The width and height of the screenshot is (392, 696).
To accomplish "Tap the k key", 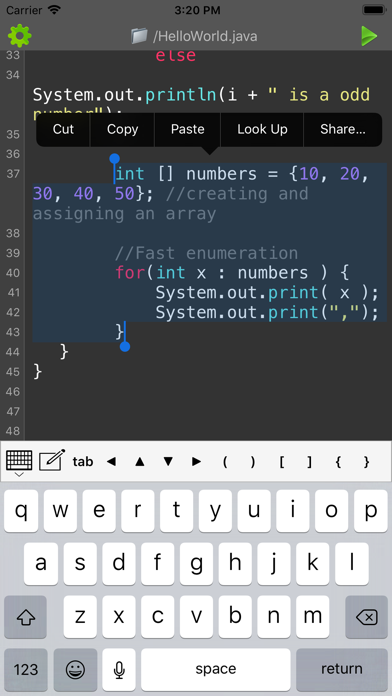I will [313, 564].
